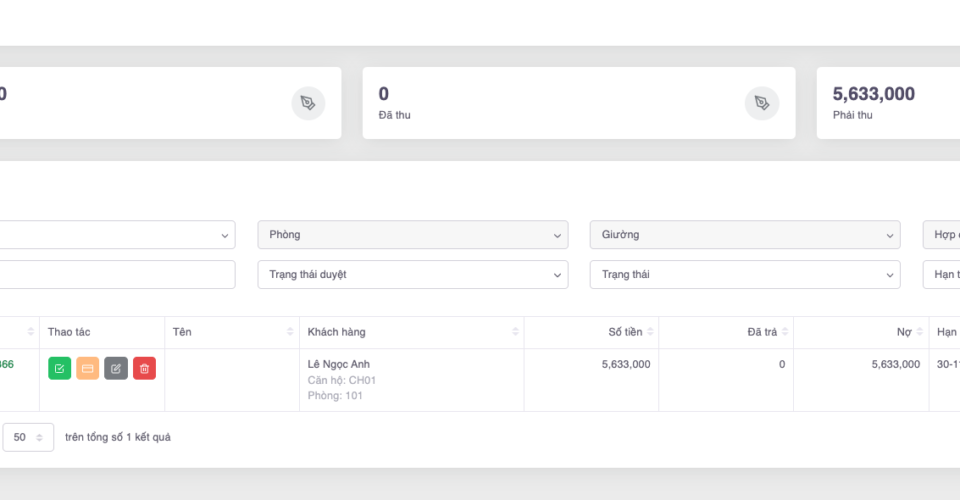
Task: Click the pen icon left of Đã thu card
Action: 308,103
